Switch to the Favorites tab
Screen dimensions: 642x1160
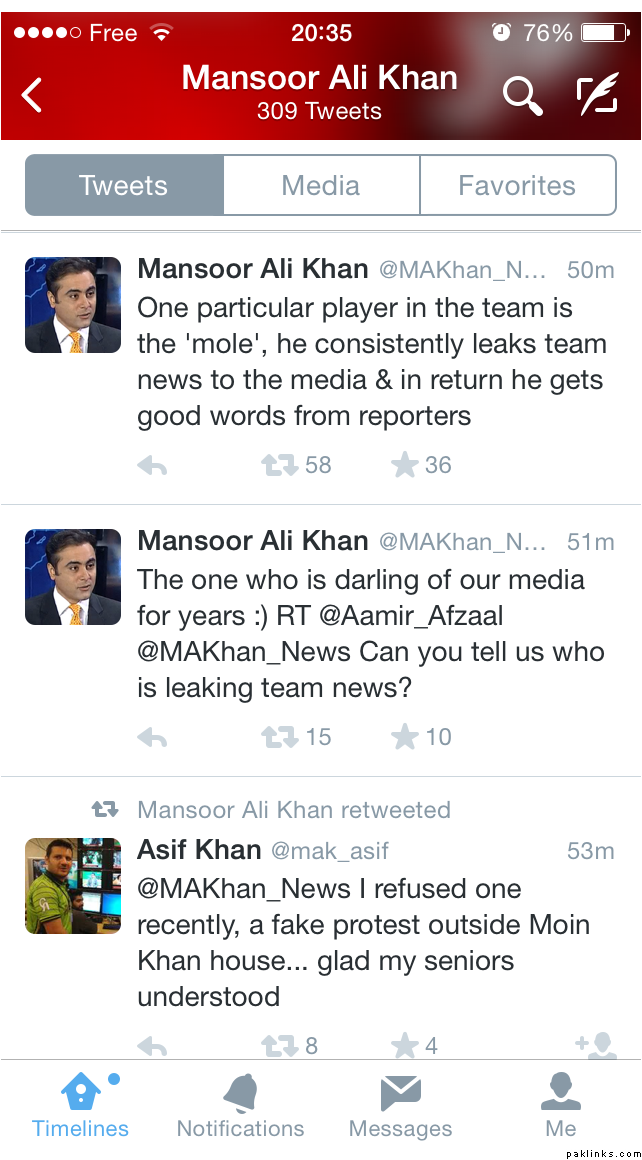point(517,185)
